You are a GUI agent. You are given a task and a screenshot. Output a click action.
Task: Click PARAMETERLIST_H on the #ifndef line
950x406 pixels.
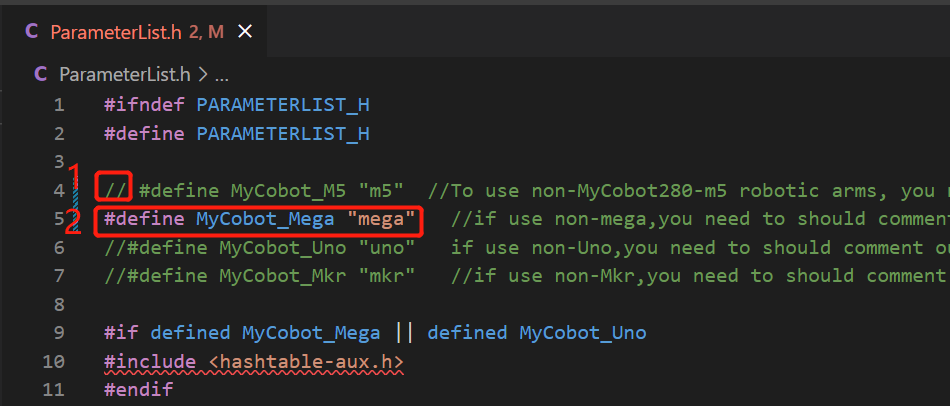pyautogui.click(x=283, y=104)
